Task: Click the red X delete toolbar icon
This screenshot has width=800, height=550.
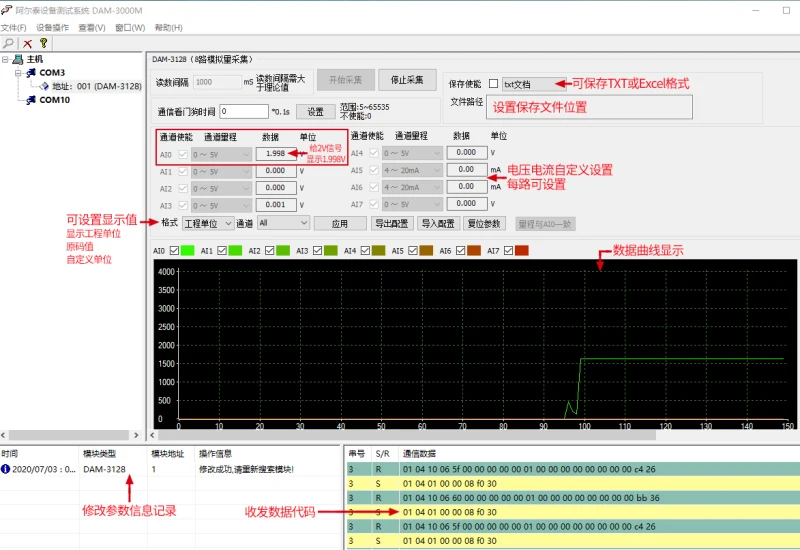Action: click(27, 43)
